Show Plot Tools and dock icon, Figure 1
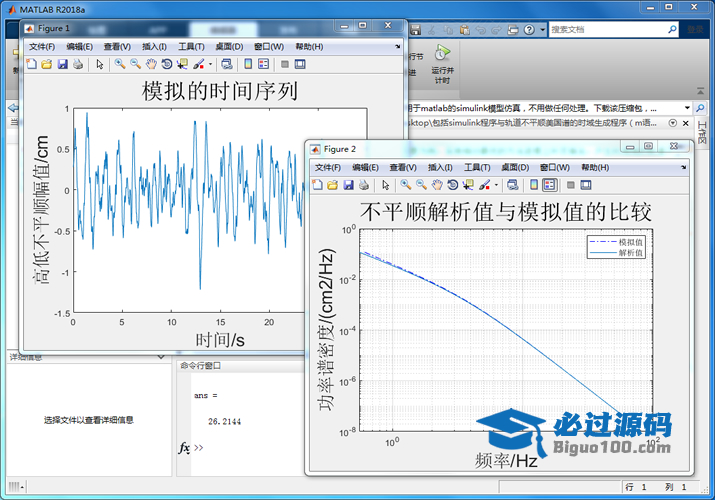 (x=300, y=64)
